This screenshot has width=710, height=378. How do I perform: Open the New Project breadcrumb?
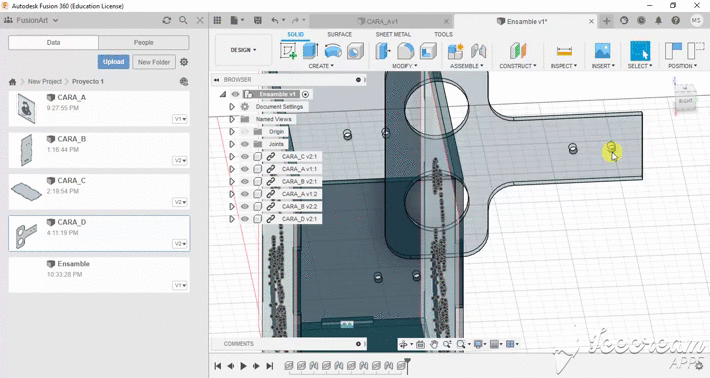pyautogui.click(x=44, y=81)
